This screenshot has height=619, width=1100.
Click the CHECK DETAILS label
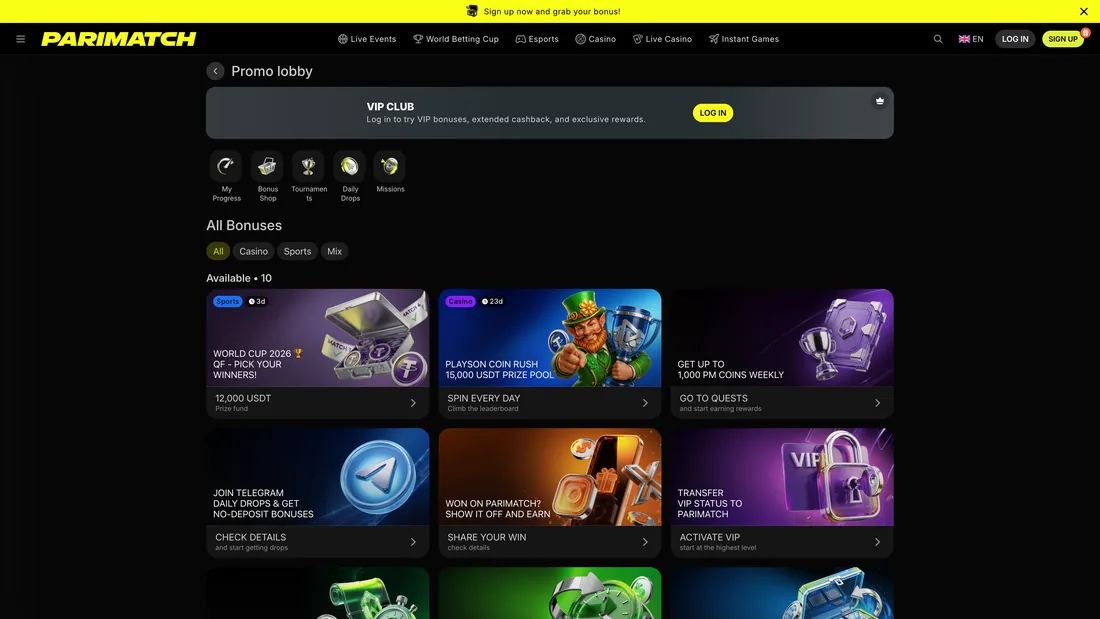pos(250,537)
